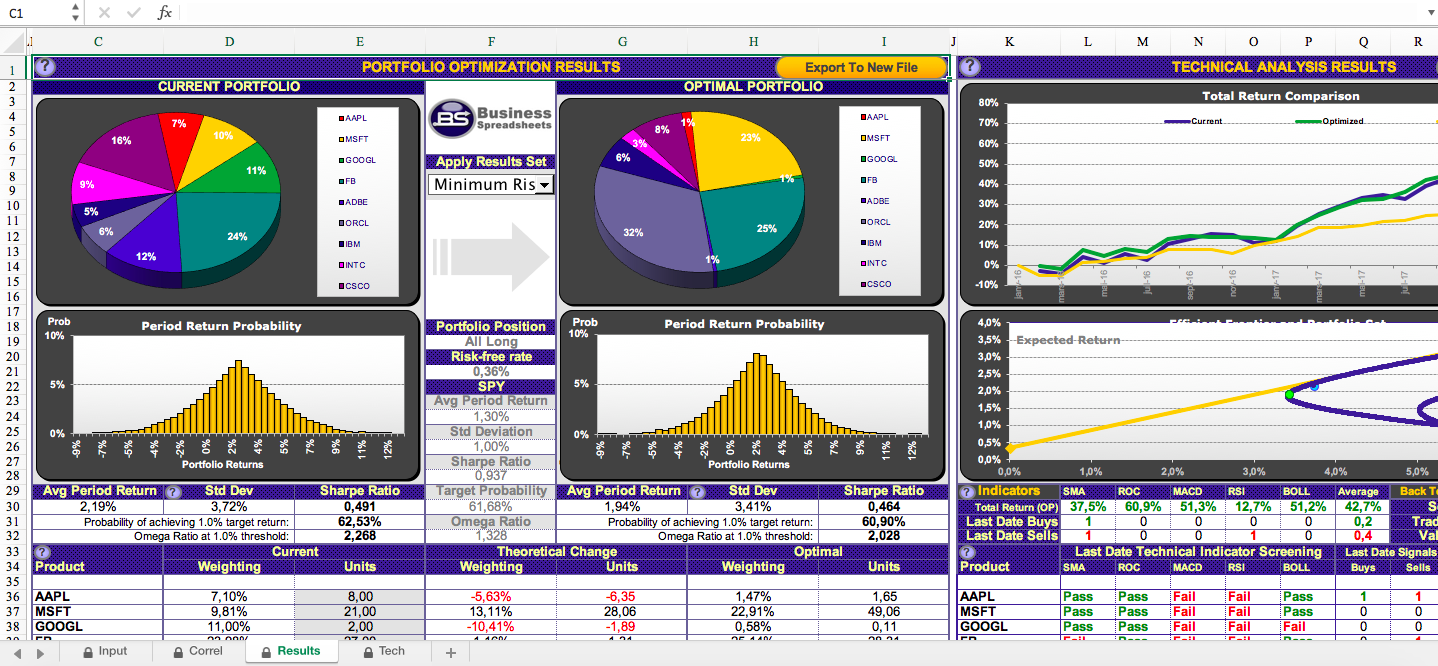The width and height of the screenshot is (1438, 666).
Task: Click the CURRENT PORTFOLIO section header
Action: coord(229,87)
